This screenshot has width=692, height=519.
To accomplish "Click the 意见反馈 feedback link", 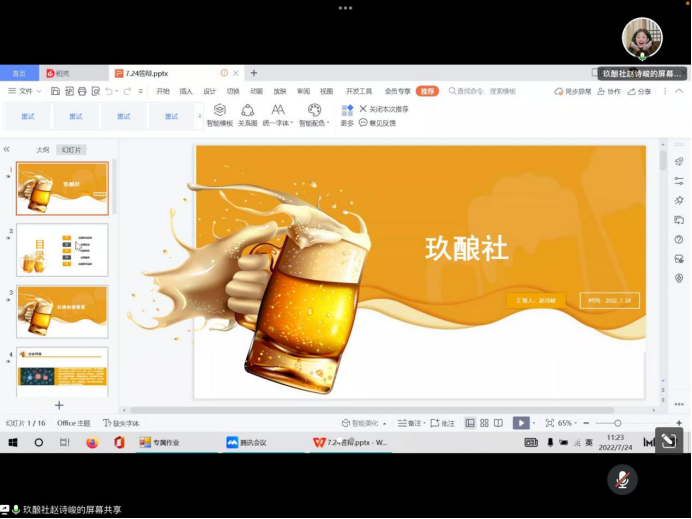I will (378, 123).
